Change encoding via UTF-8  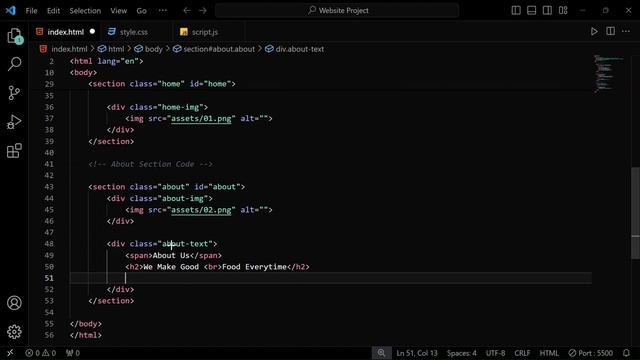(495, 353)
